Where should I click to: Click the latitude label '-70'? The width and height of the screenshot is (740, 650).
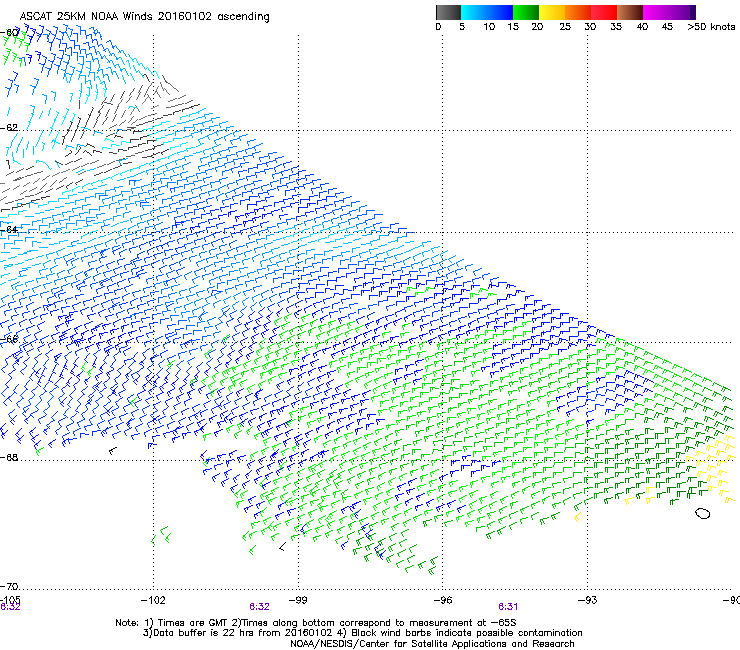click(9, 586)
